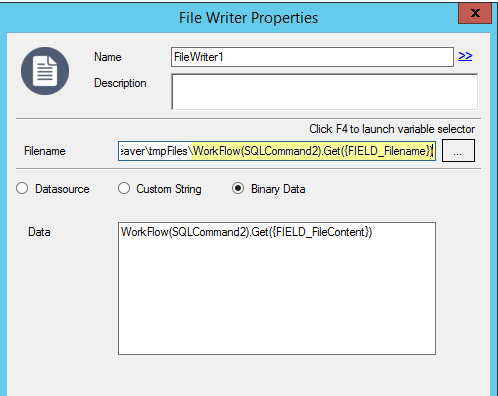The height and width of the screenshot is (396, 498).
Task: Expand options with the >> link
Action: coord(465,56)
